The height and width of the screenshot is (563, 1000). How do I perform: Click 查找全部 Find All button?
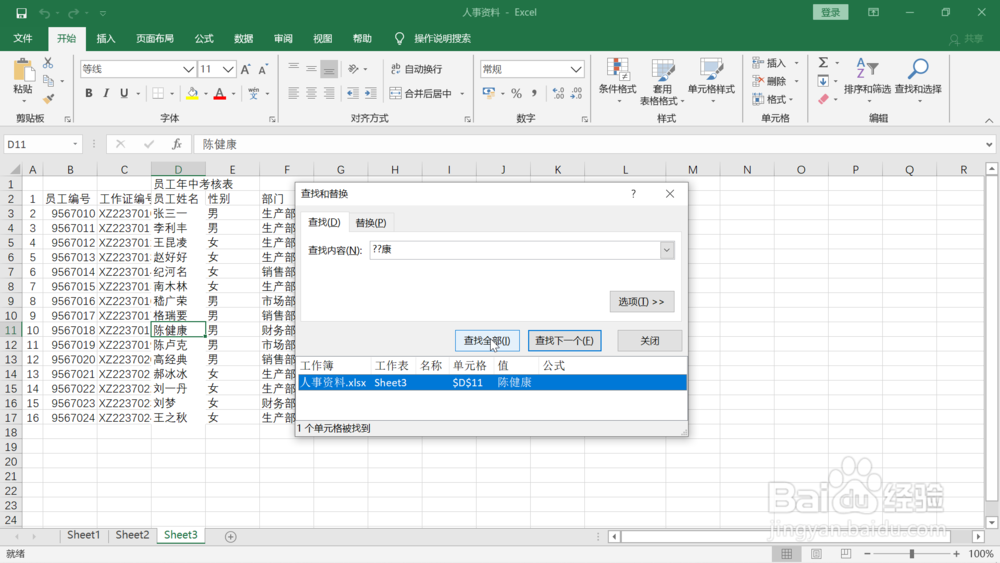coord(487,340)
